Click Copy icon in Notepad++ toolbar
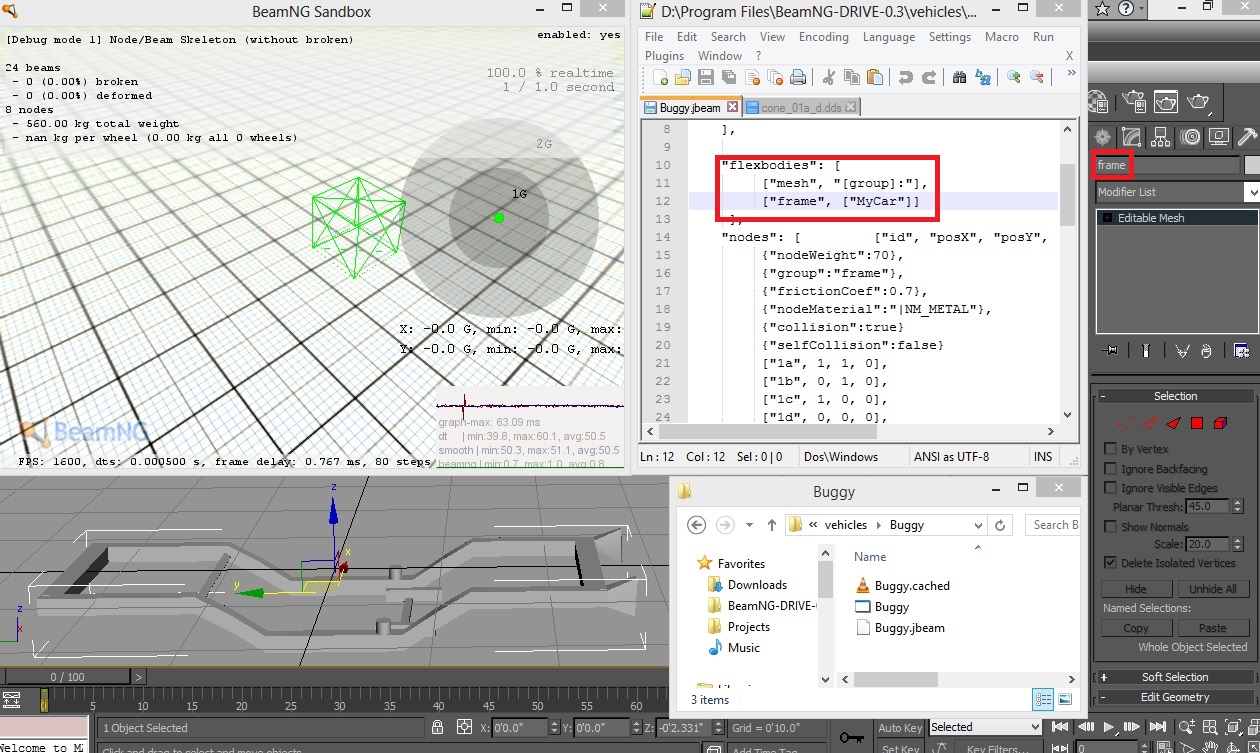 pyautogui.click(x=852, y=77)
